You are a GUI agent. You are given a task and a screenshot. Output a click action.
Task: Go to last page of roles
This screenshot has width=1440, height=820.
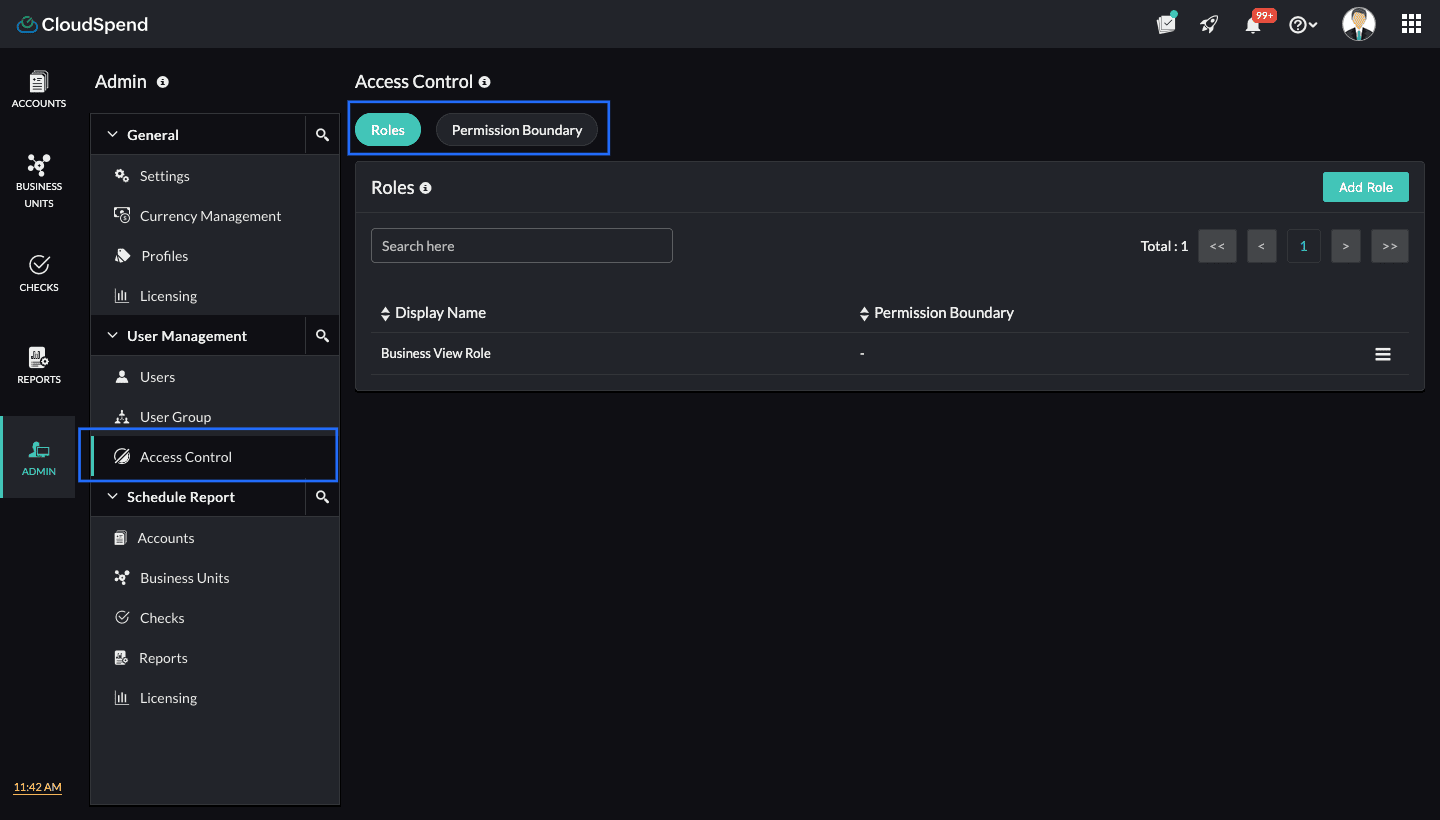(x=1389, y=246)
